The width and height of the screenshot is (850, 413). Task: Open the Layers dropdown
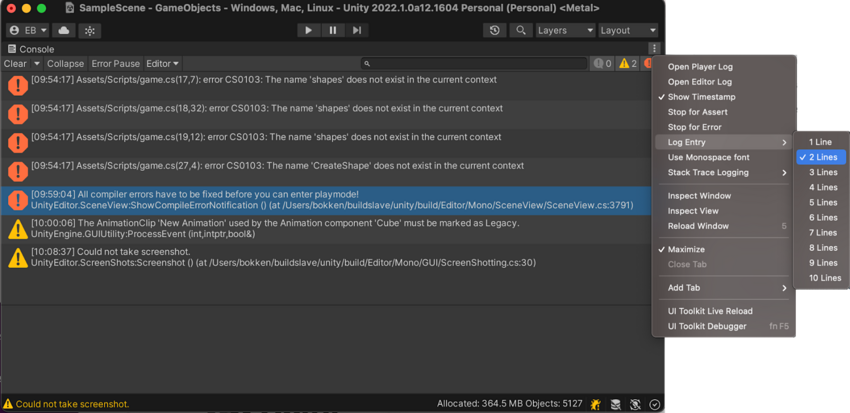coord(565,31)
